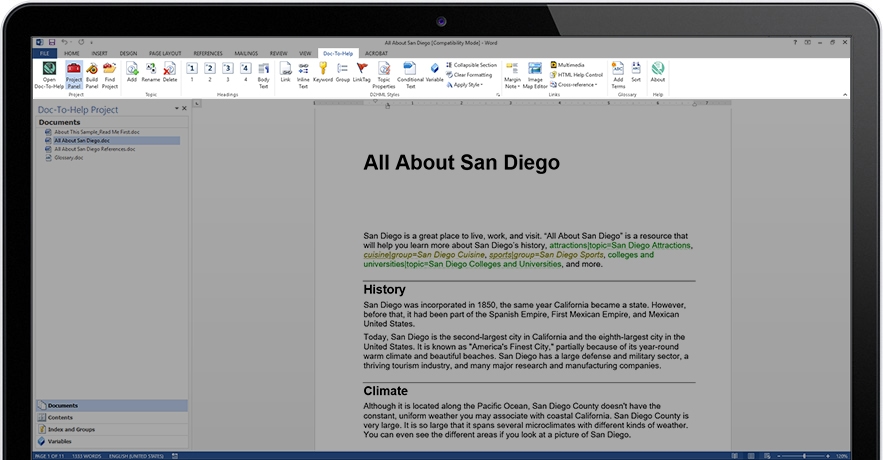Open the Build Panel

click(92, 75)
